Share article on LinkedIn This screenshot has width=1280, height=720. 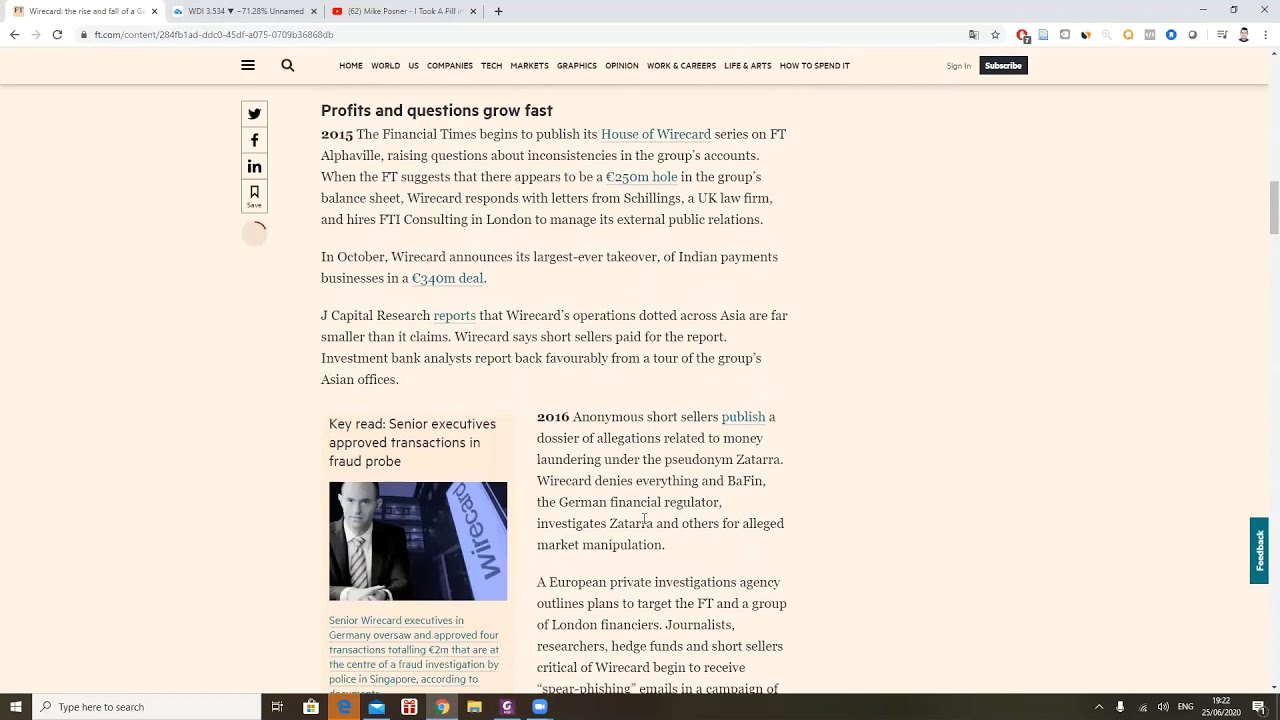[x=254, y=167]
